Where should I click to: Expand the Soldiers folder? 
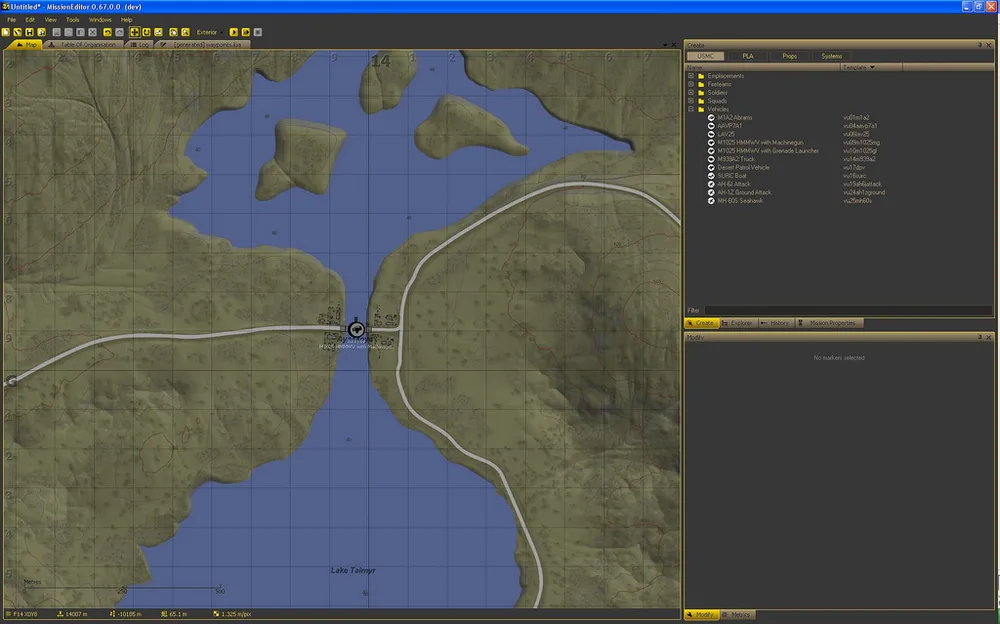[691, 92]
